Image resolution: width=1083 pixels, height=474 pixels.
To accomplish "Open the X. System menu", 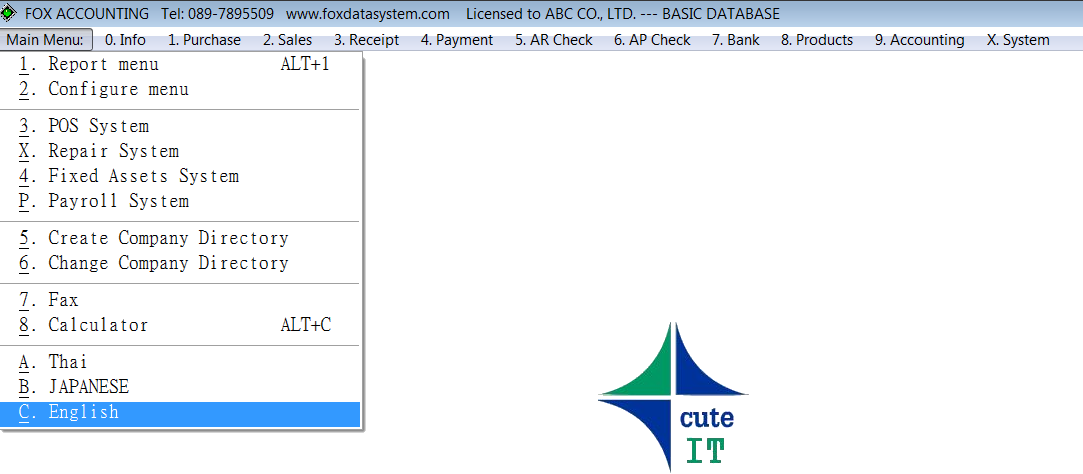I will [1018, 40].
